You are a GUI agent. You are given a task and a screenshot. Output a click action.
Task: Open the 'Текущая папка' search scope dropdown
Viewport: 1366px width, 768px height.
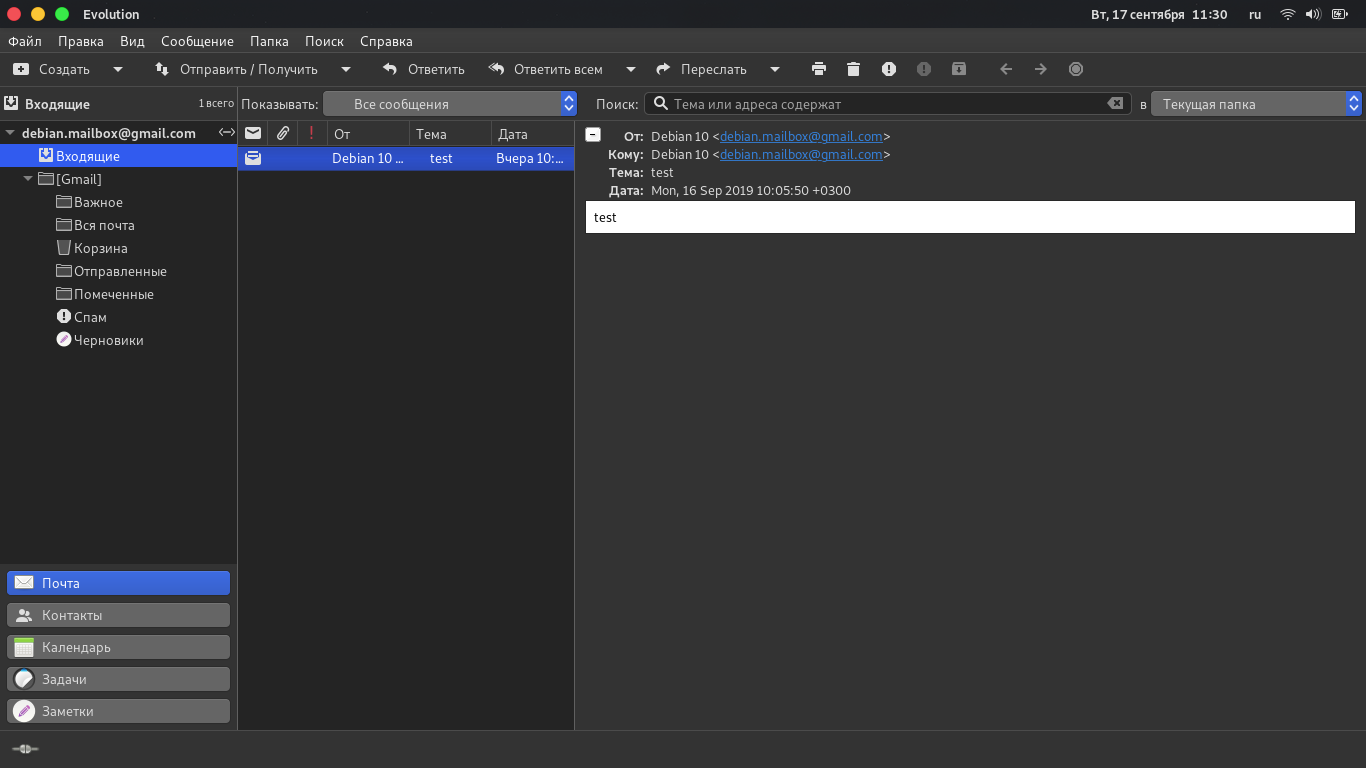(x=1256, y=104)
